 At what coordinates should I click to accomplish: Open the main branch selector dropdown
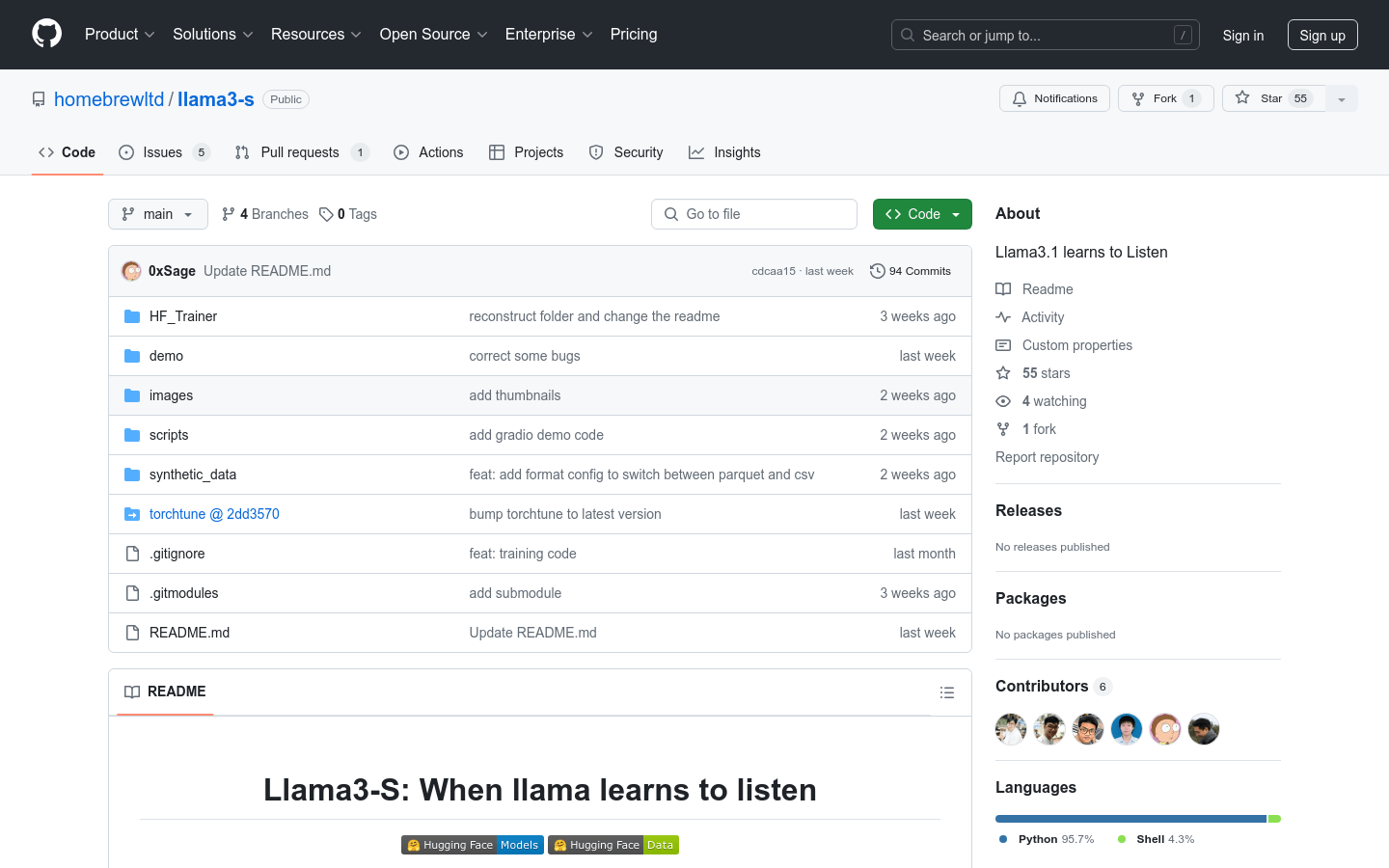tap(158, 214)
